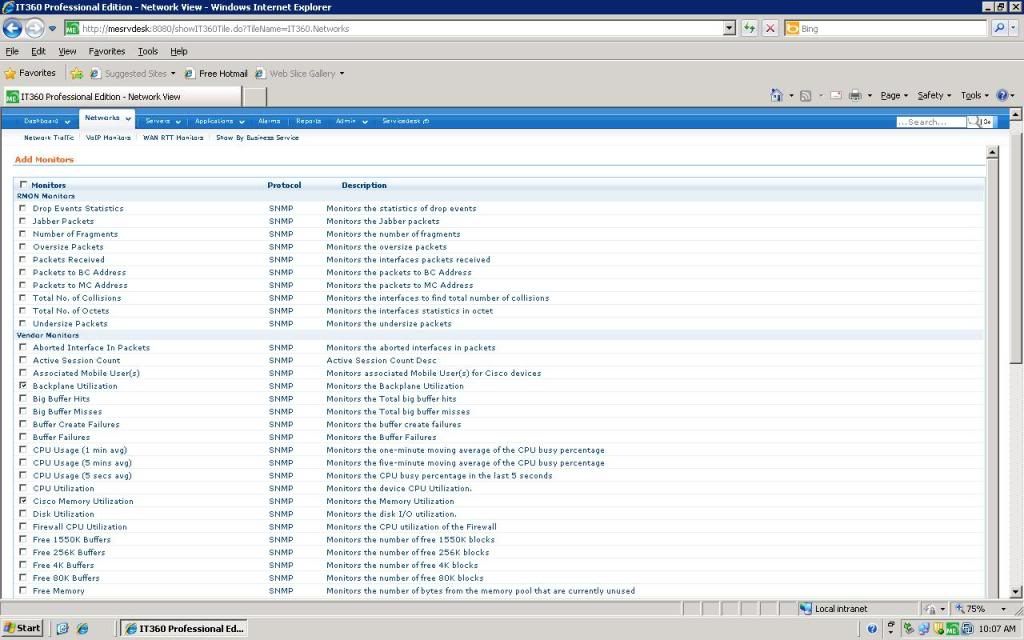Open Show By Business Service link

[257, 138]
